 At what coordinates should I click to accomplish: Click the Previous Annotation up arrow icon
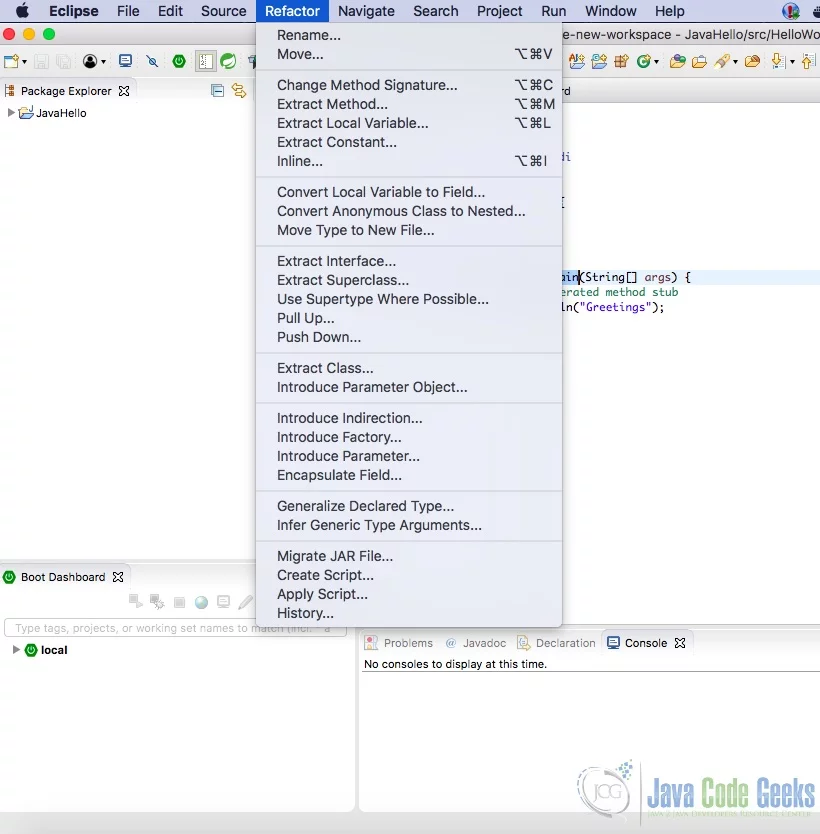pyautogui.click(x=808, y=62)
